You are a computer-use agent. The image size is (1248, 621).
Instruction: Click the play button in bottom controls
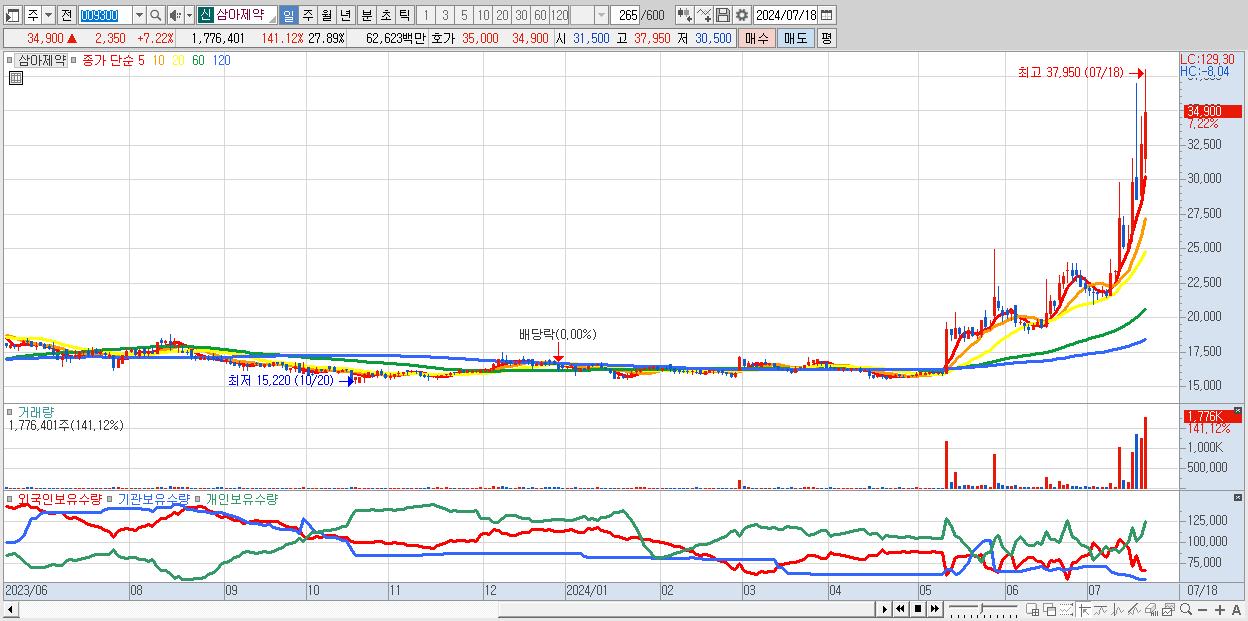tap(885, 609)
